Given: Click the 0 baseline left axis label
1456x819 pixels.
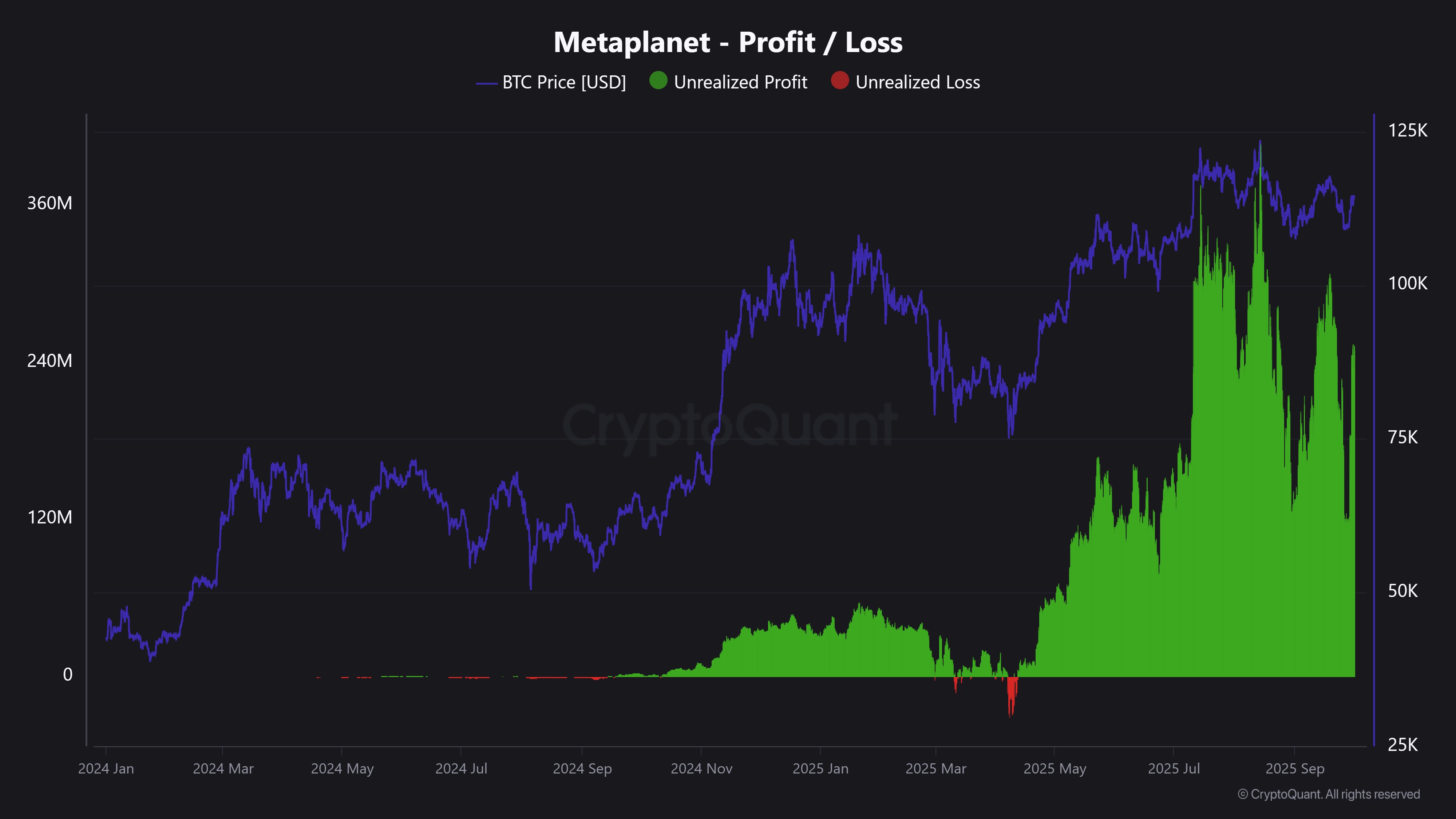Looking at the screenshot, I should (68, 674).
